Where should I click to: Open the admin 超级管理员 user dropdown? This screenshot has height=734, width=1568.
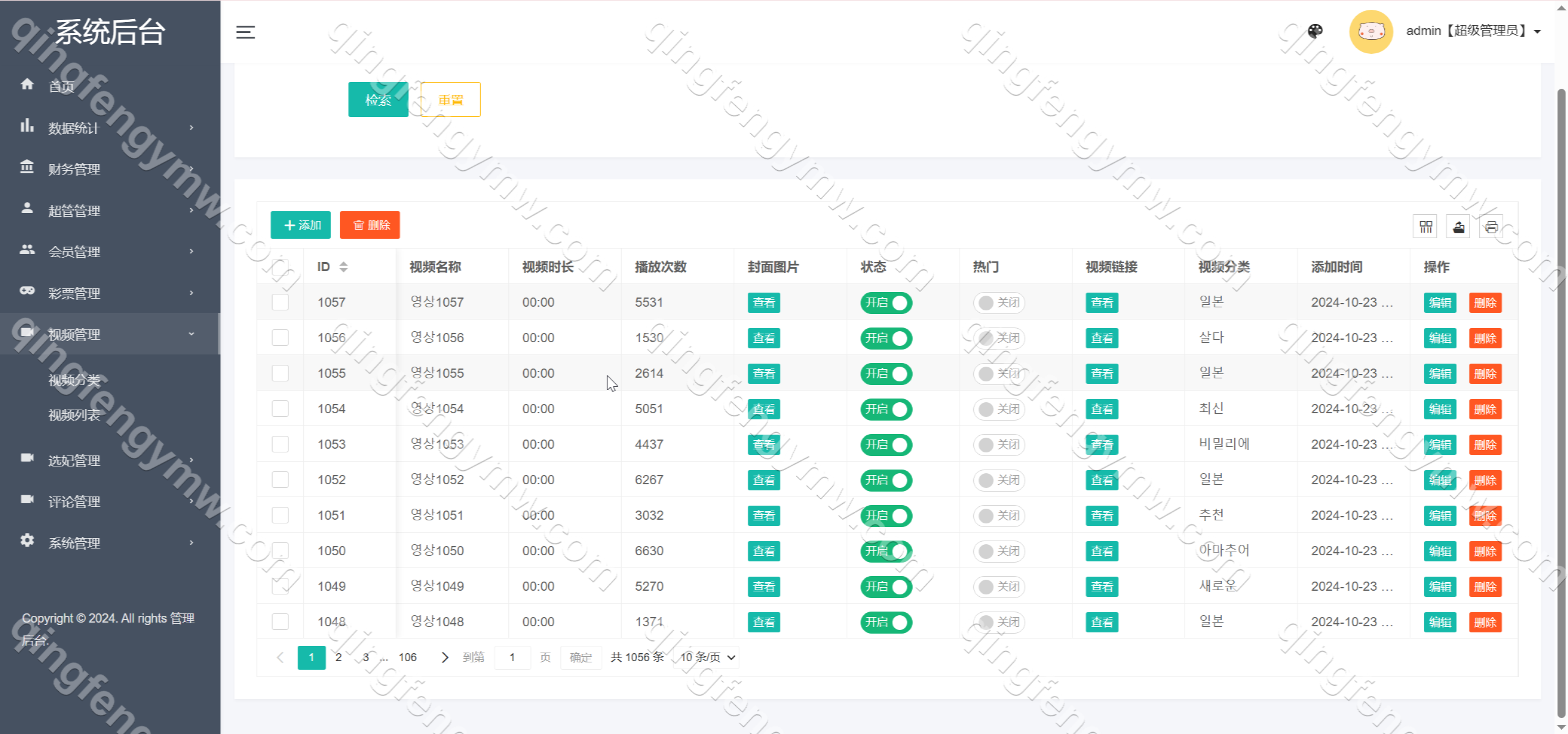pos(1473,31)
